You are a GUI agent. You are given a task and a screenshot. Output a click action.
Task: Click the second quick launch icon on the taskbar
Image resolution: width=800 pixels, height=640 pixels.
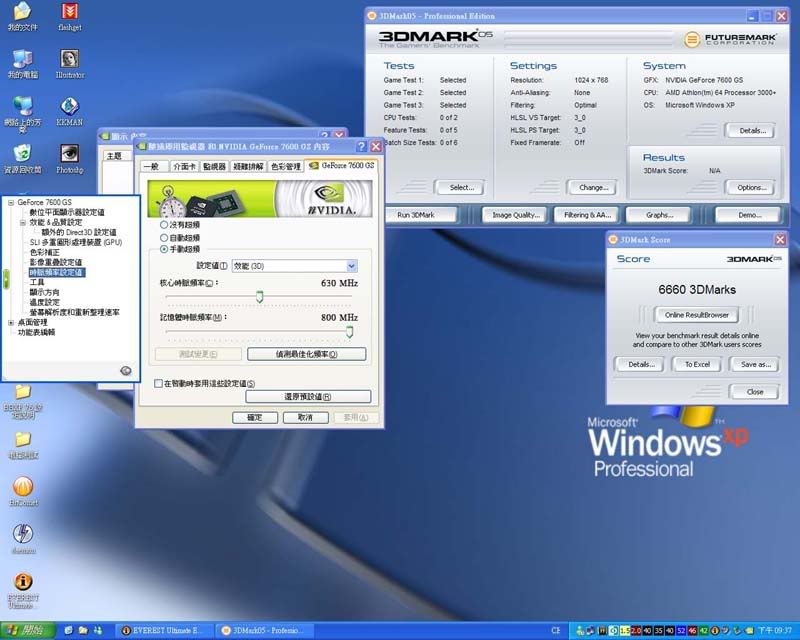tap(83, 631)
